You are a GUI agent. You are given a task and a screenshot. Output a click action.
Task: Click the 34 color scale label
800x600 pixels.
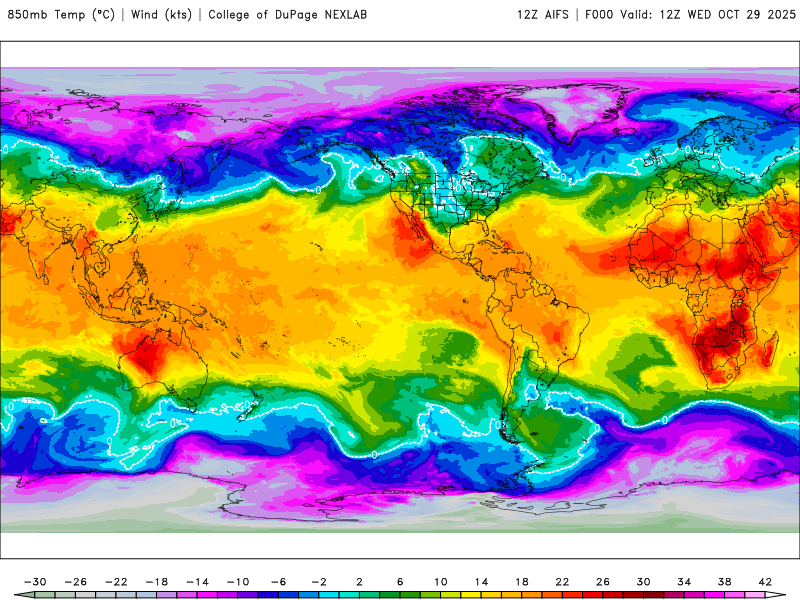684,582
